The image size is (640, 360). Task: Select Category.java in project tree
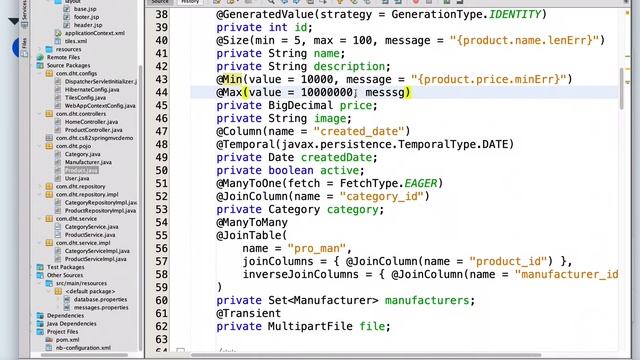click(x=82, y=154)
